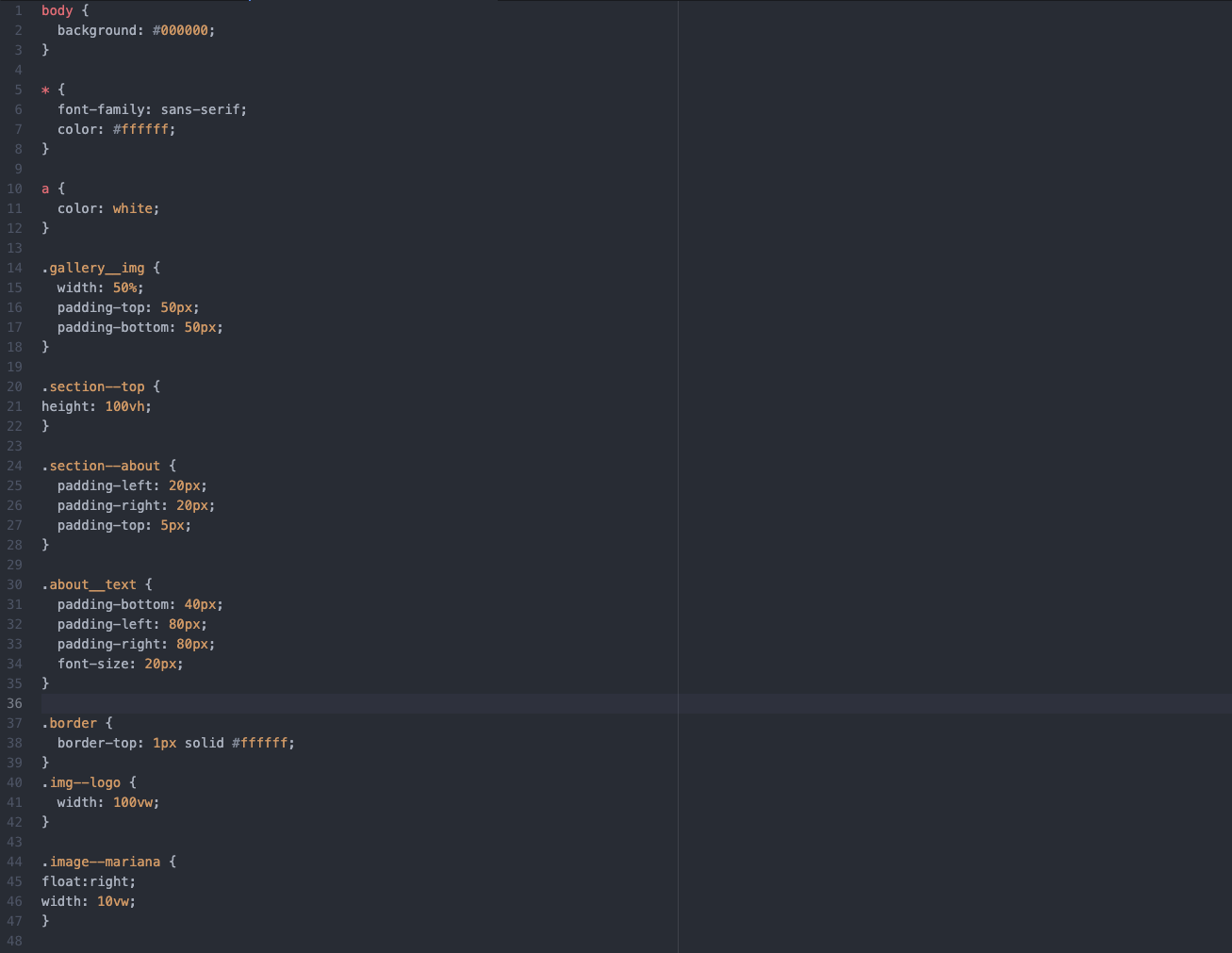
Task: Click the "width: 10vw;" declaration
Action: [89, 901]
